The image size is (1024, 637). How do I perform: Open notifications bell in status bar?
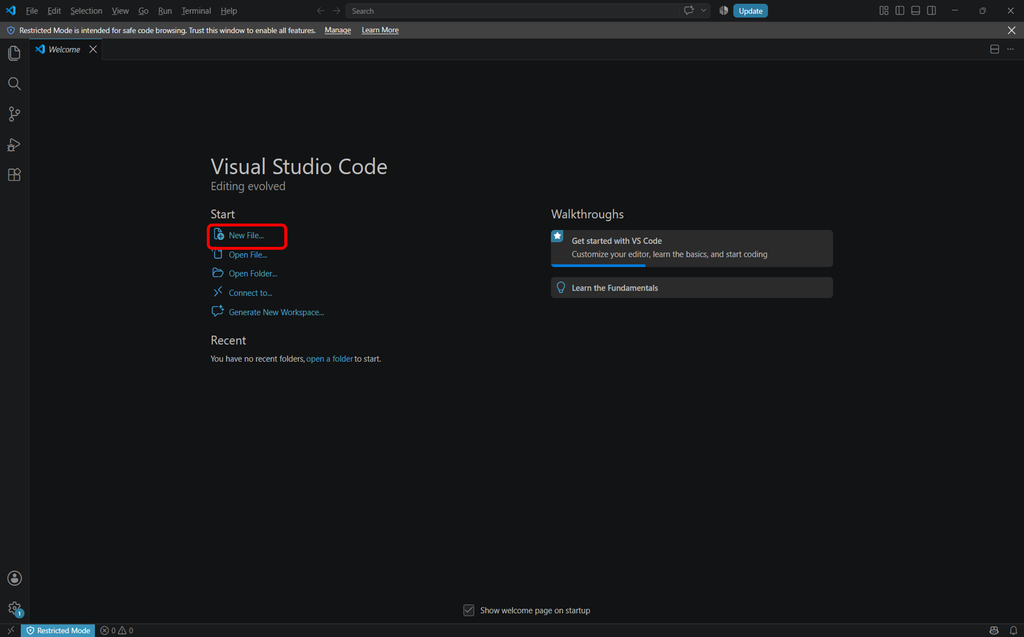(1013, 630)
